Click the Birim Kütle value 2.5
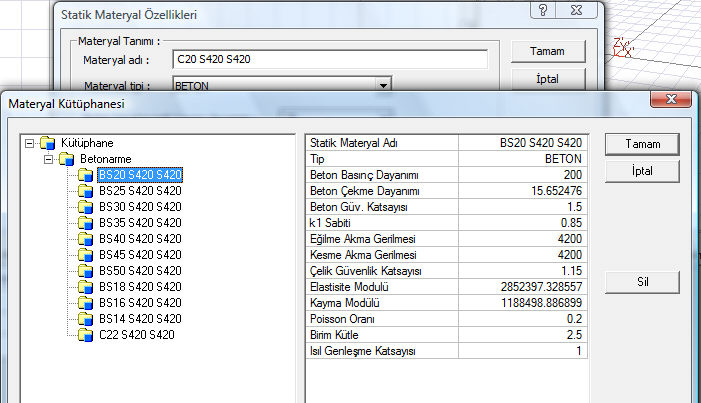 574,335
